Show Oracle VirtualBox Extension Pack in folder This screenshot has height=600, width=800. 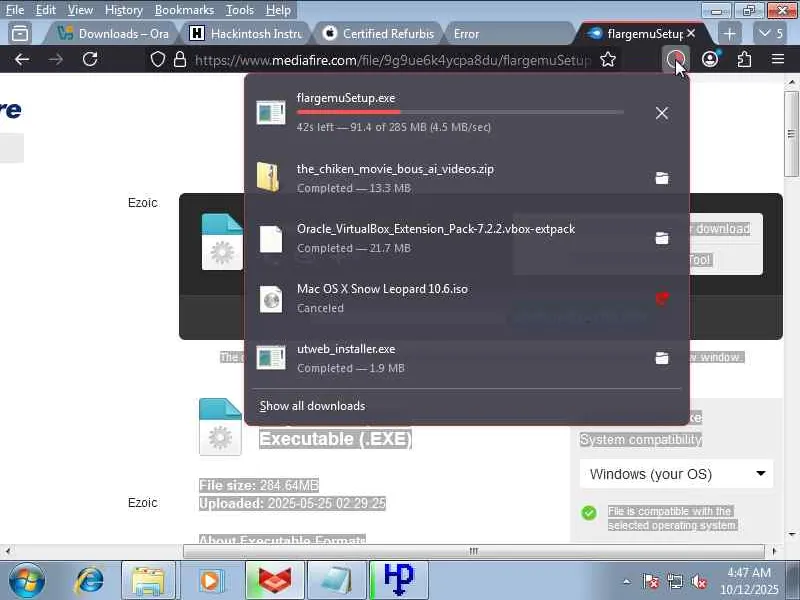pyautogui.click(x=662, y=238)
